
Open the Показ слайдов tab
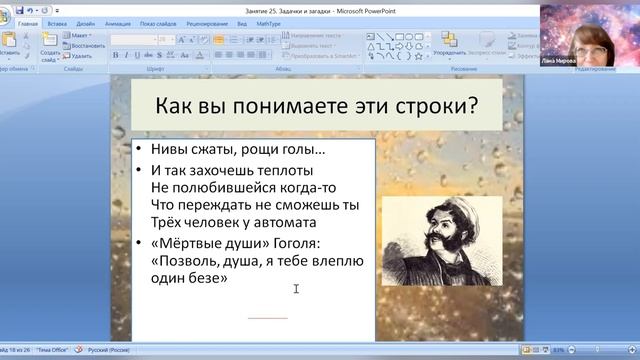[158, 24]
